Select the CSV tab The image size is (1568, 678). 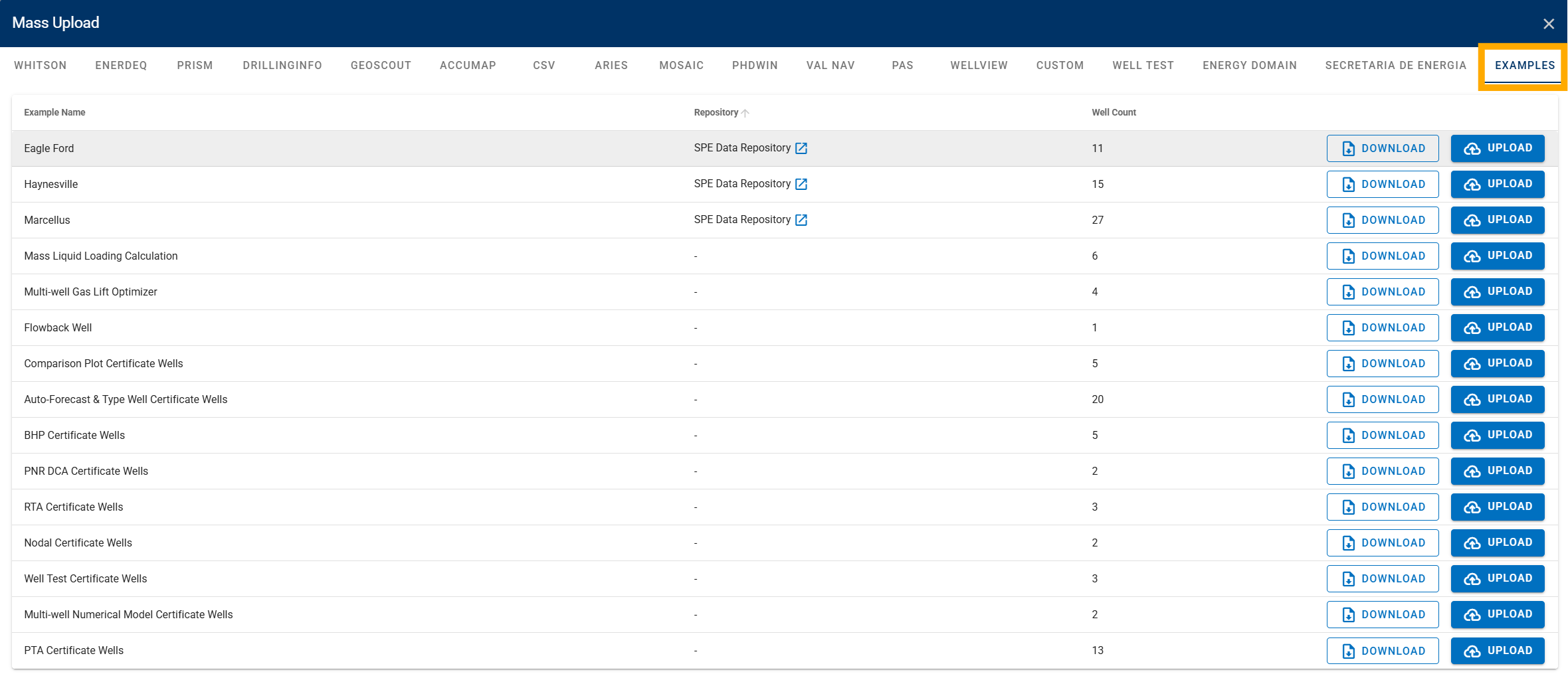click(x=544, y=65)
